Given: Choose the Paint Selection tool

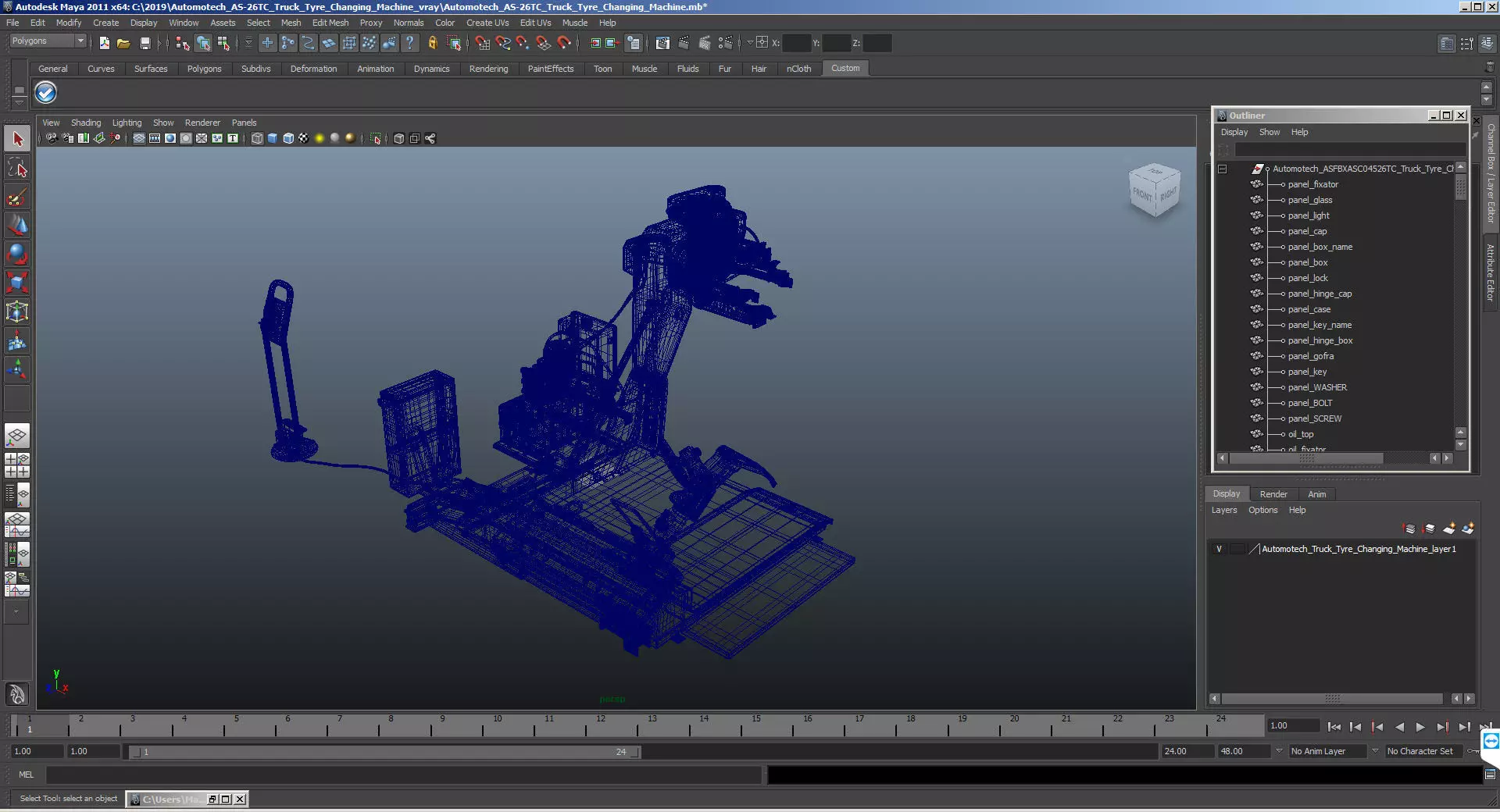Looking at the screenshot, I should pos(17,197).
